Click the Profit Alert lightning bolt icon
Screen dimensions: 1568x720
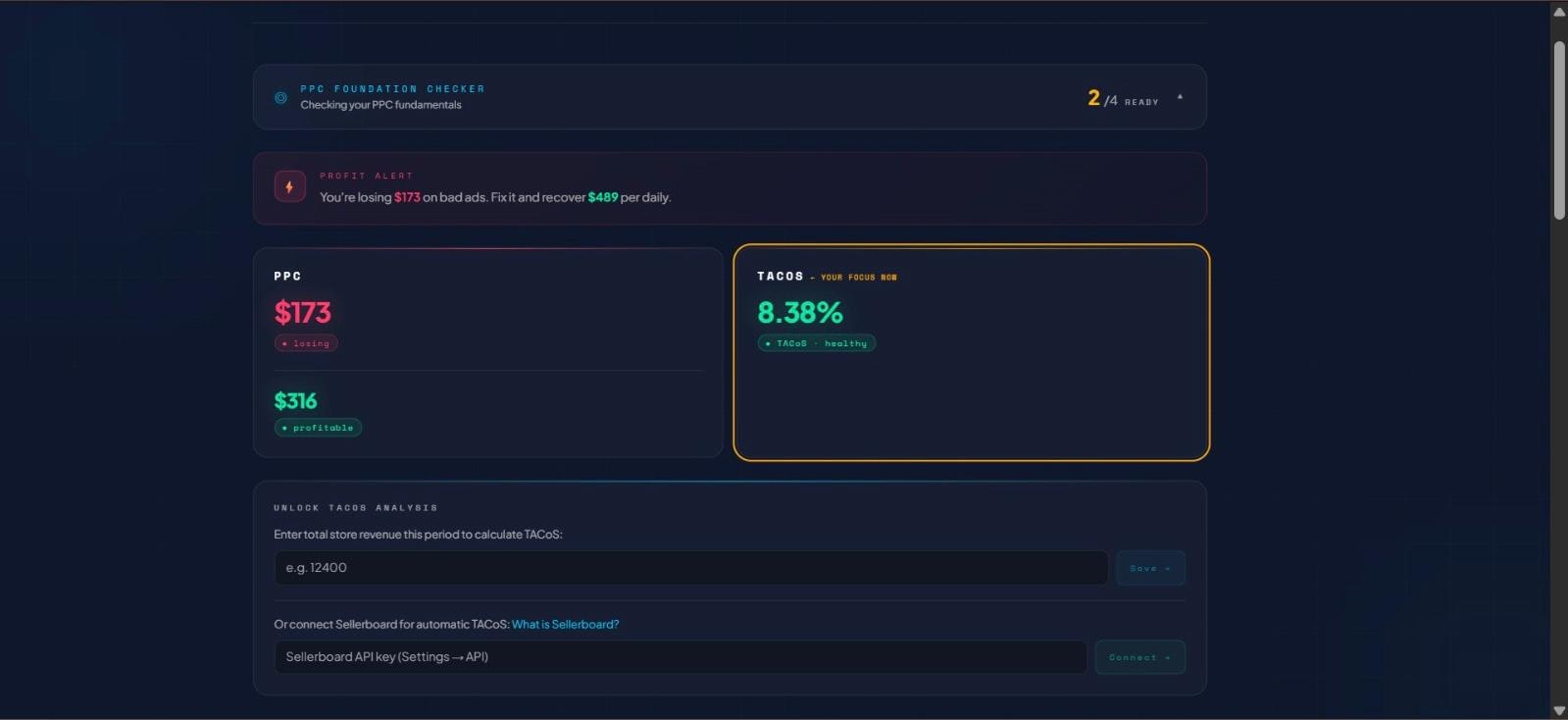pos(289,186)
